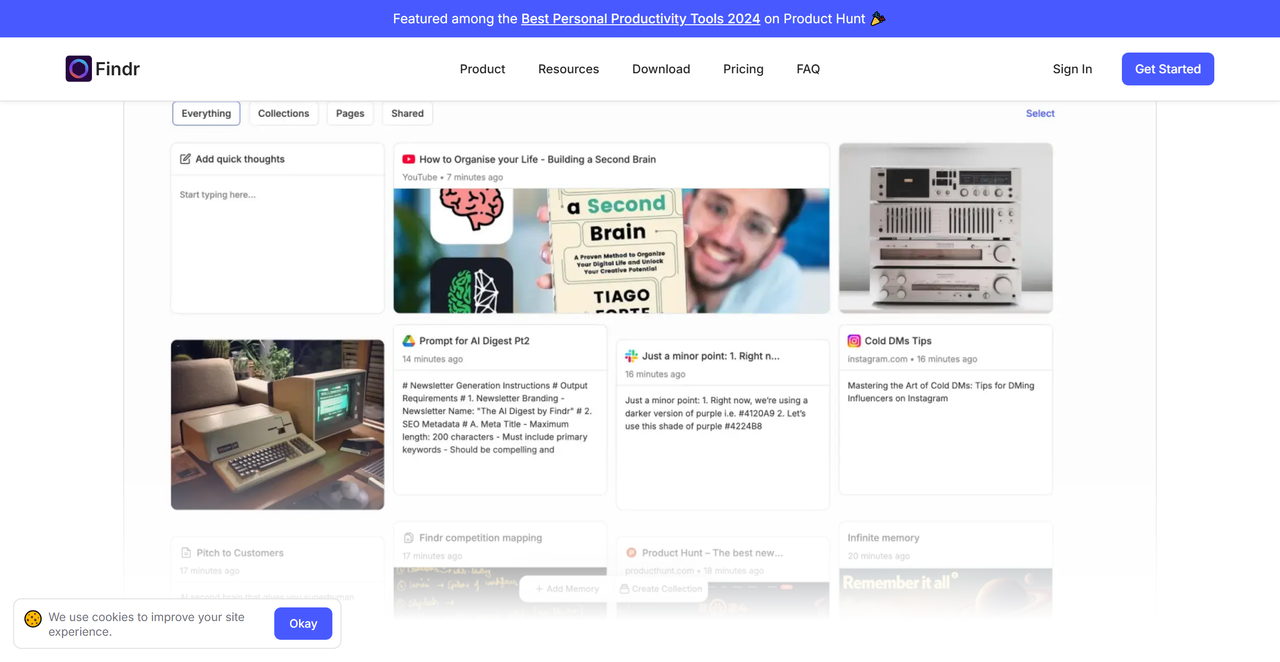1280x662 pixels.
Task: Click the Product Hunt icon on faded card
Action: (631, 553)
